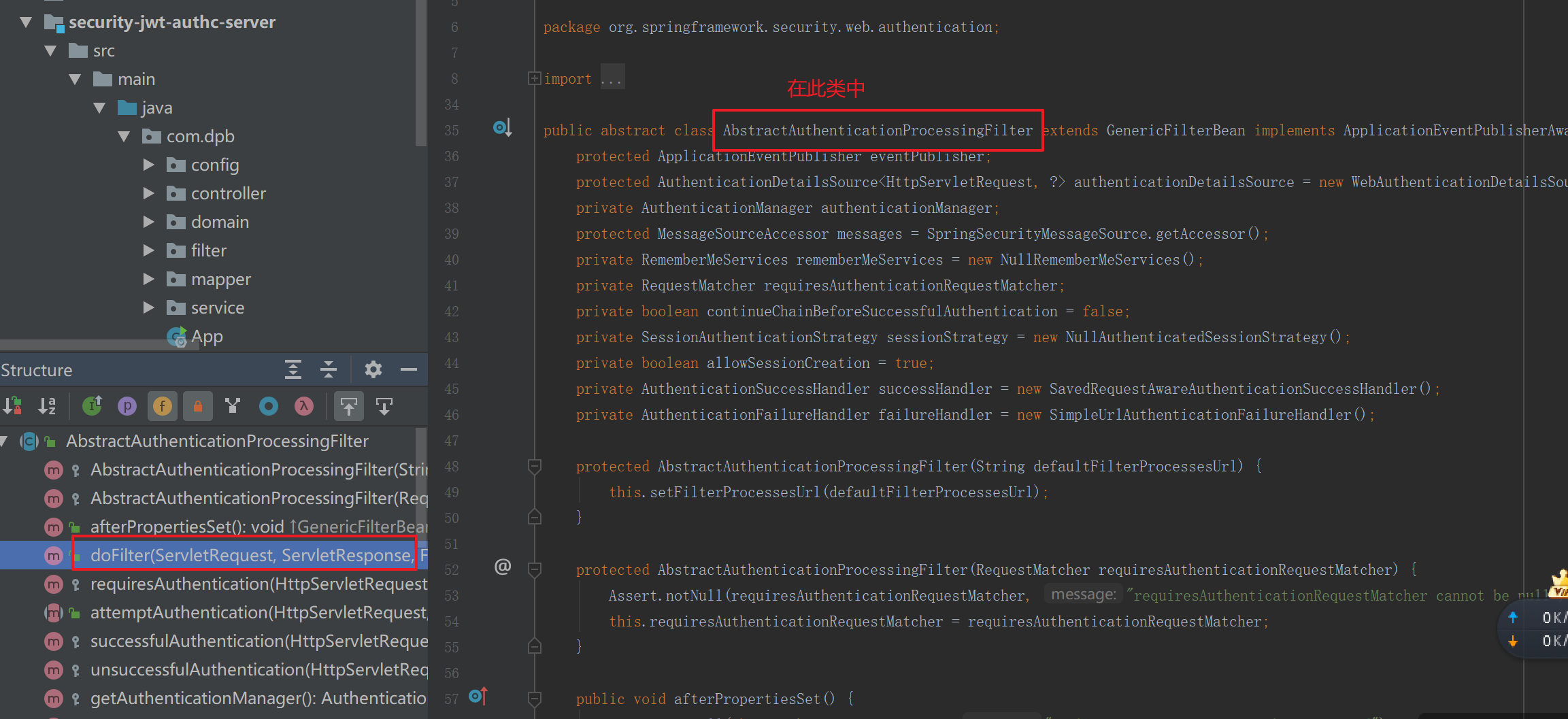The image size is (1568, 719).
Task: Click the method icon of the doFilter row
Action: (x=53, y=556)
